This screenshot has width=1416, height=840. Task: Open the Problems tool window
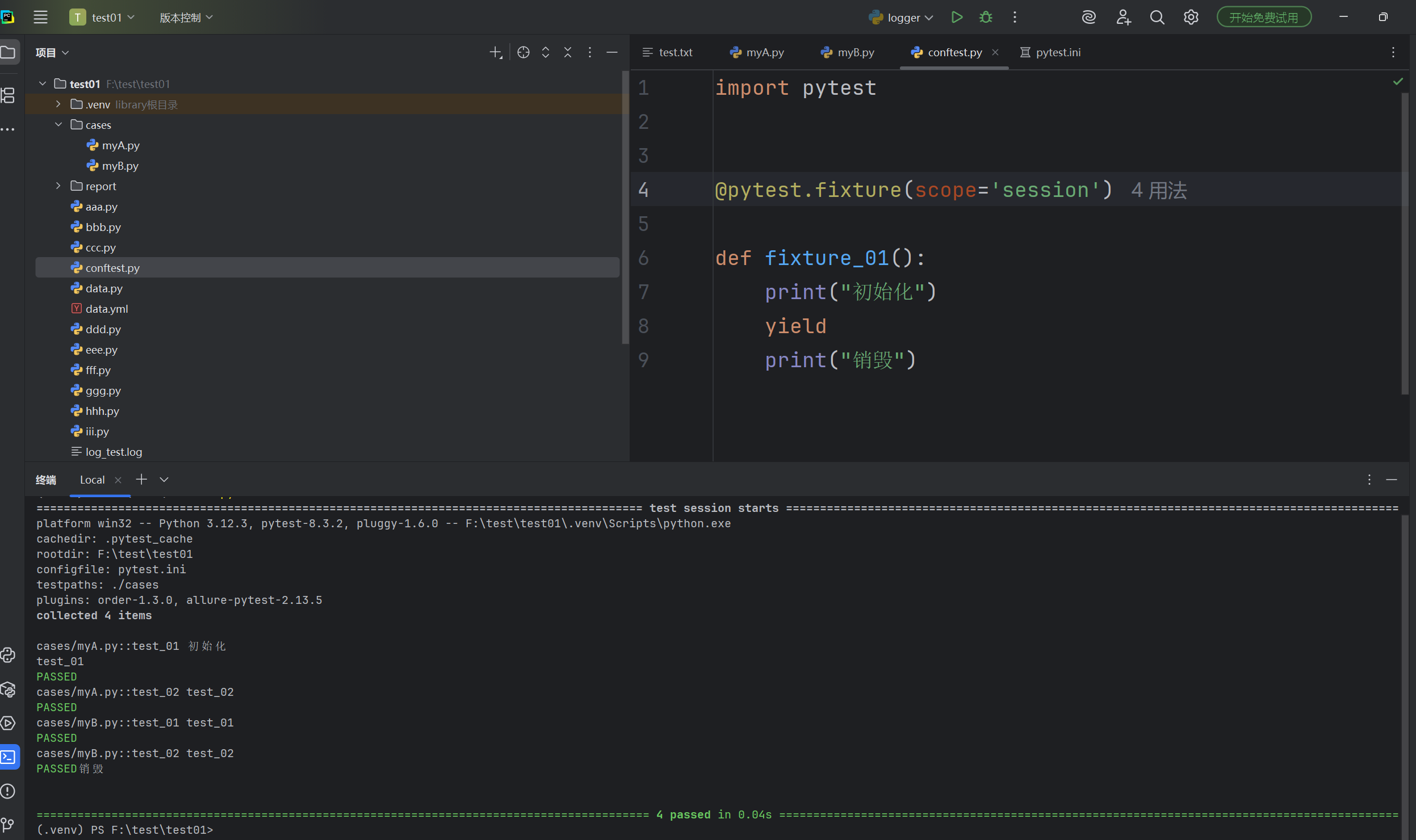(x=8, y=791)
